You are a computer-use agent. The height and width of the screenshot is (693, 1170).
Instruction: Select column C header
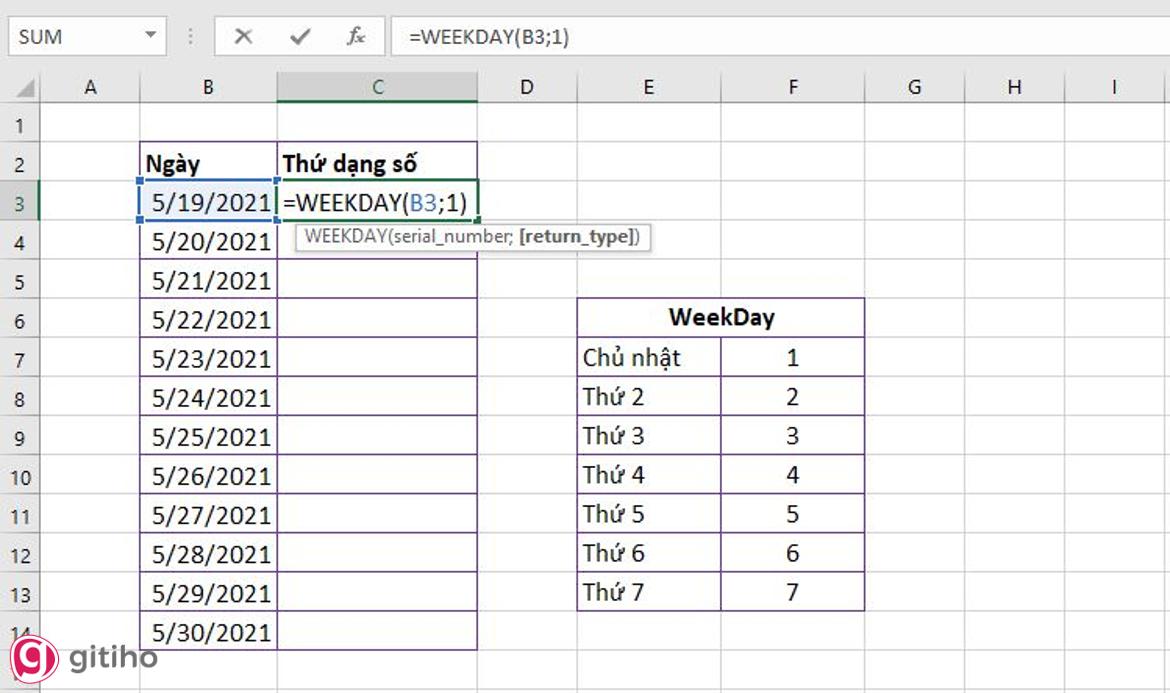point(378,87)
